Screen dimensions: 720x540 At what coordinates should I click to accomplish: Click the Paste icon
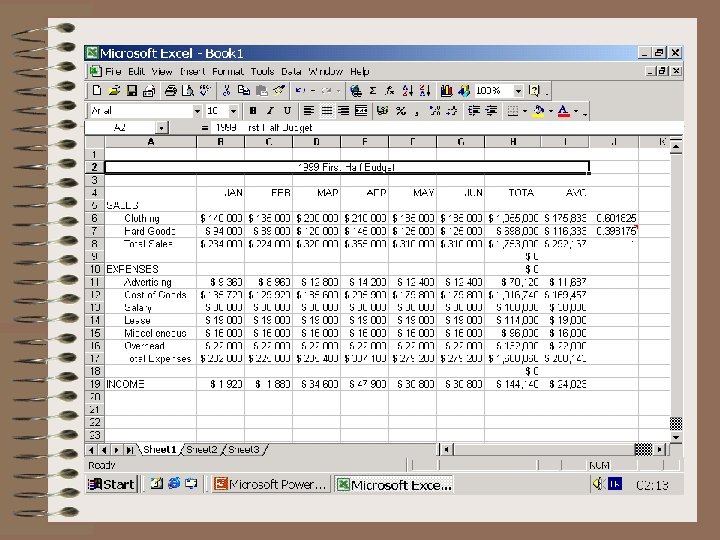[x=261, y=90]
